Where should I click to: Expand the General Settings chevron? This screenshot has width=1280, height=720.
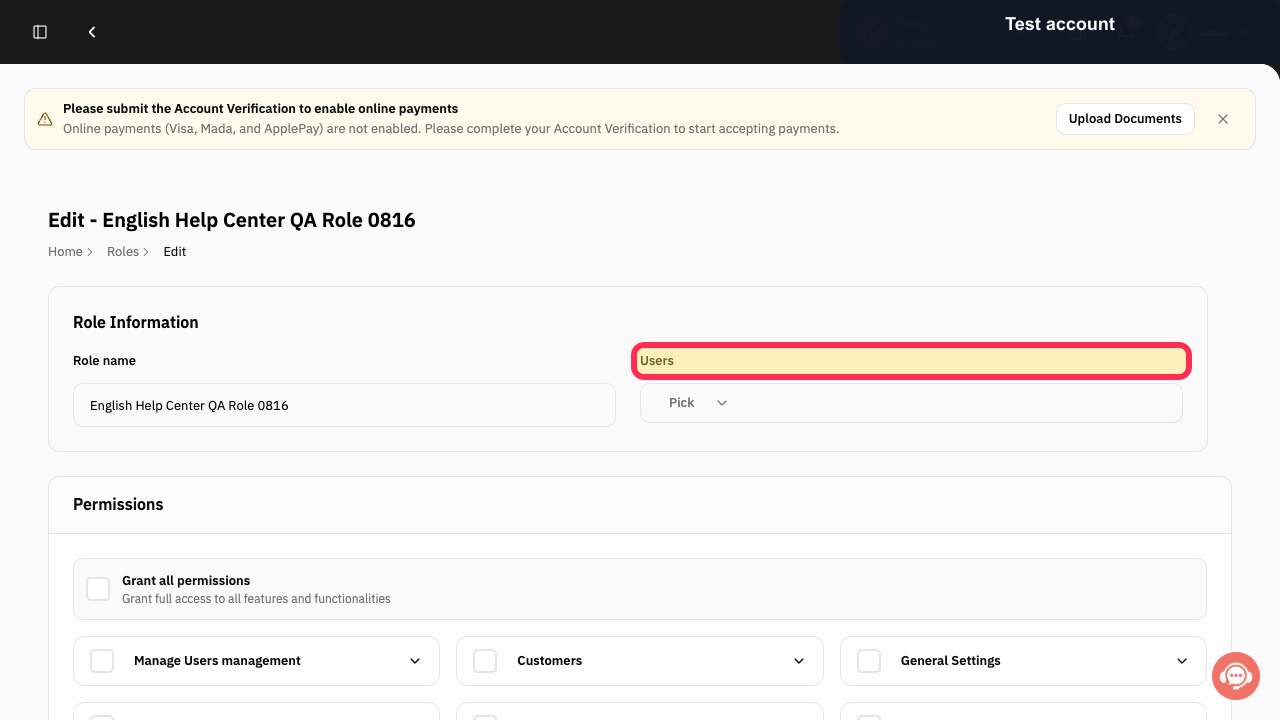coord(1182,661)
